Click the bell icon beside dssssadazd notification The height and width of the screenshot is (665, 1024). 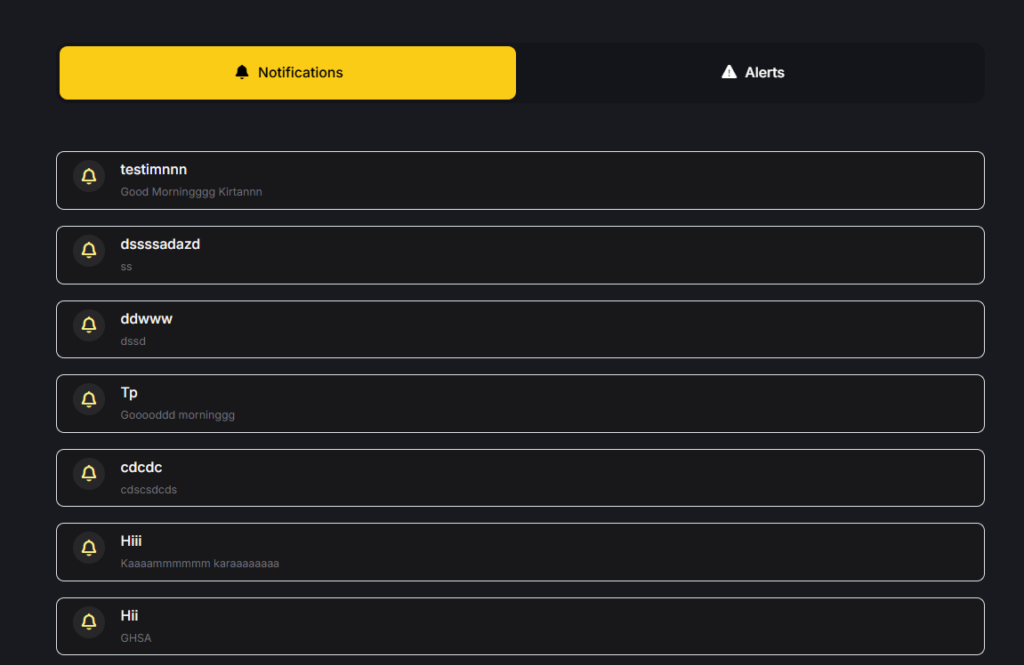[89, 251]
